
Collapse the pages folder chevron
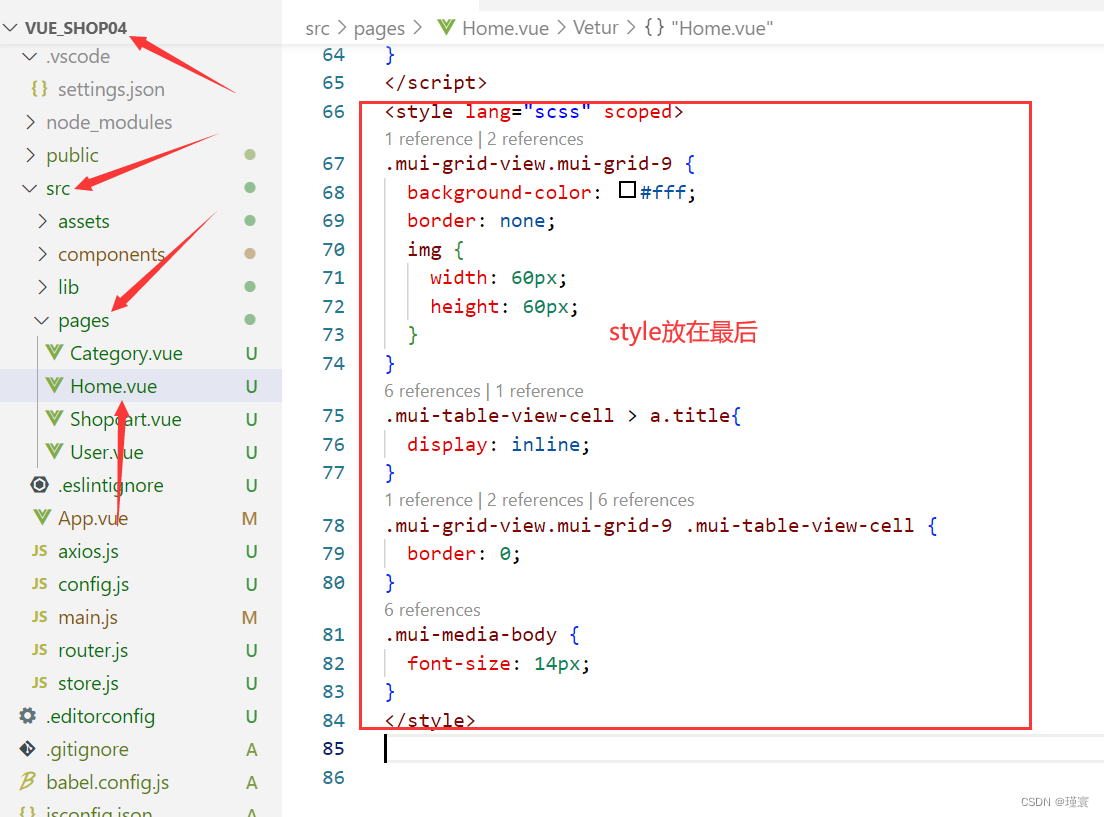[x=42, y=320]
